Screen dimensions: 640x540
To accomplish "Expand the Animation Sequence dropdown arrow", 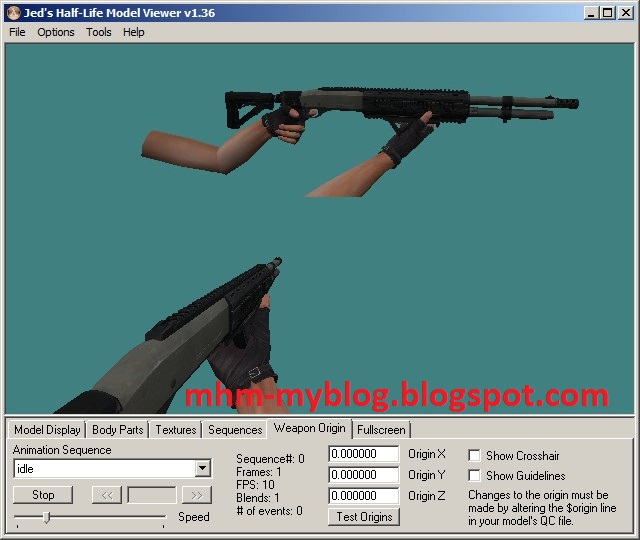I will coord(202,468).
